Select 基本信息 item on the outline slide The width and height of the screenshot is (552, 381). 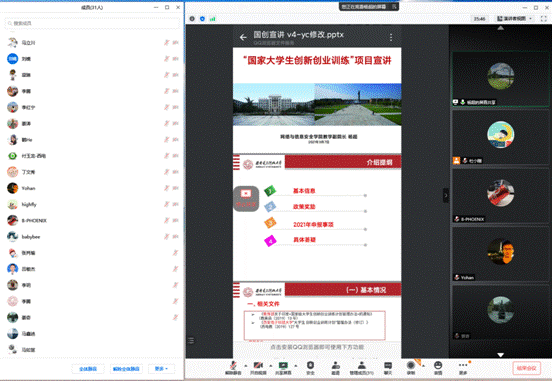coord(304,191)
